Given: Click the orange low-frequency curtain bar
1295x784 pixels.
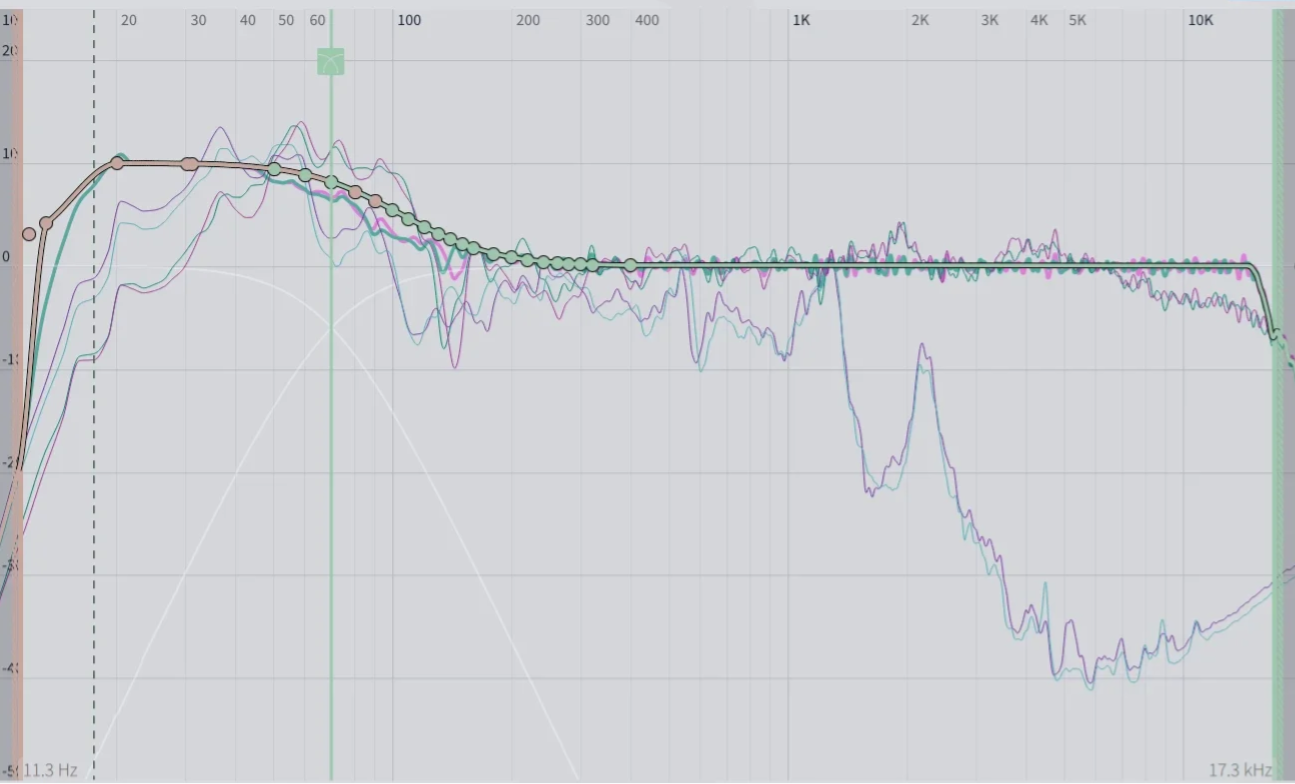Looking at the screenshot, I should (x=16, y=395).
